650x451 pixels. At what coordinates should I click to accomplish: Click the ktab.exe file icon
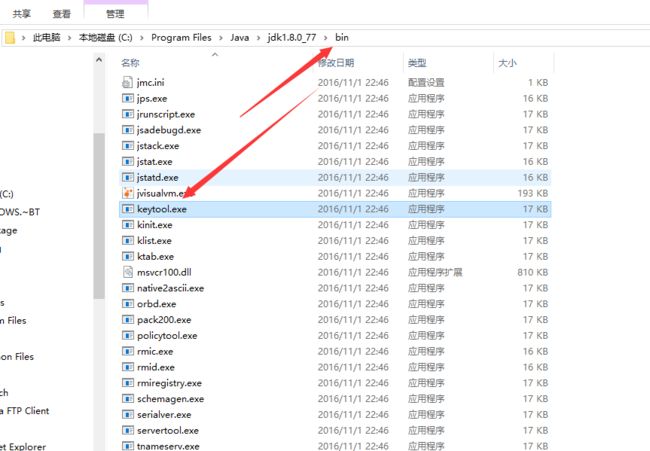point(127,256)
